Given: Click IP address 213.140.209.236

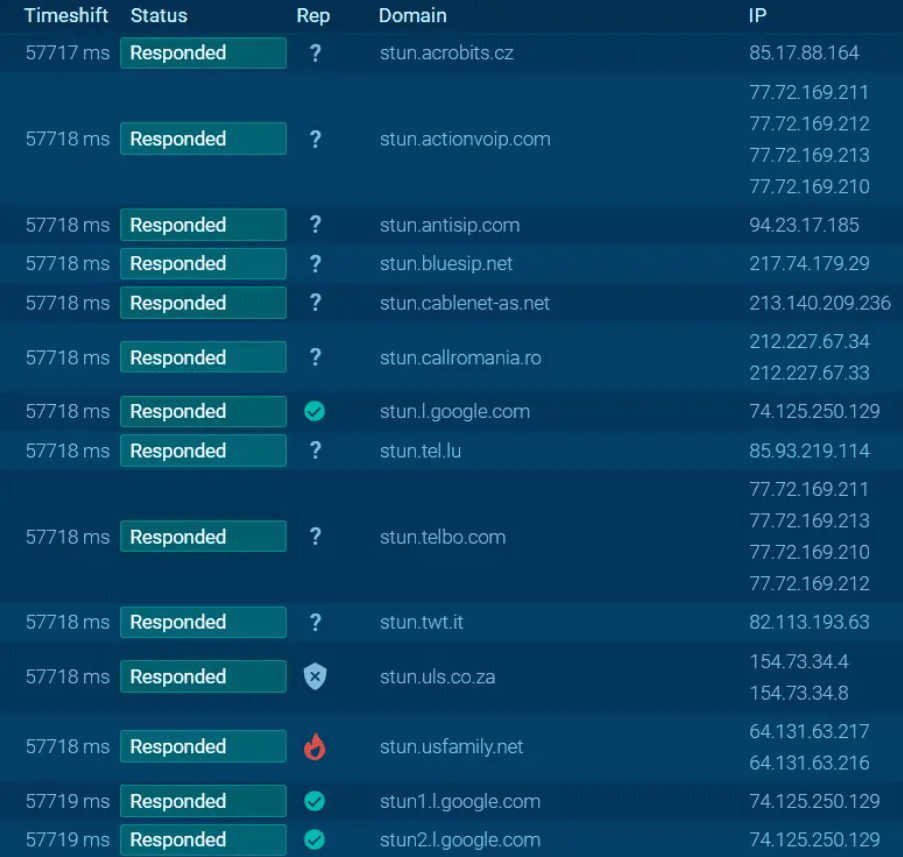Looking at the screenshot, I should click(x=819, y=303).
